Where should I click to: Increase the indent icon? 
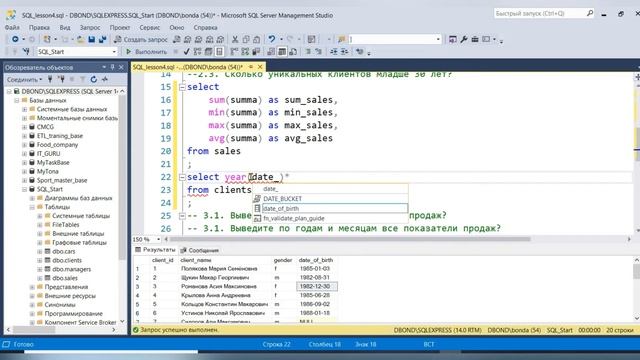(x=344, y=51)
